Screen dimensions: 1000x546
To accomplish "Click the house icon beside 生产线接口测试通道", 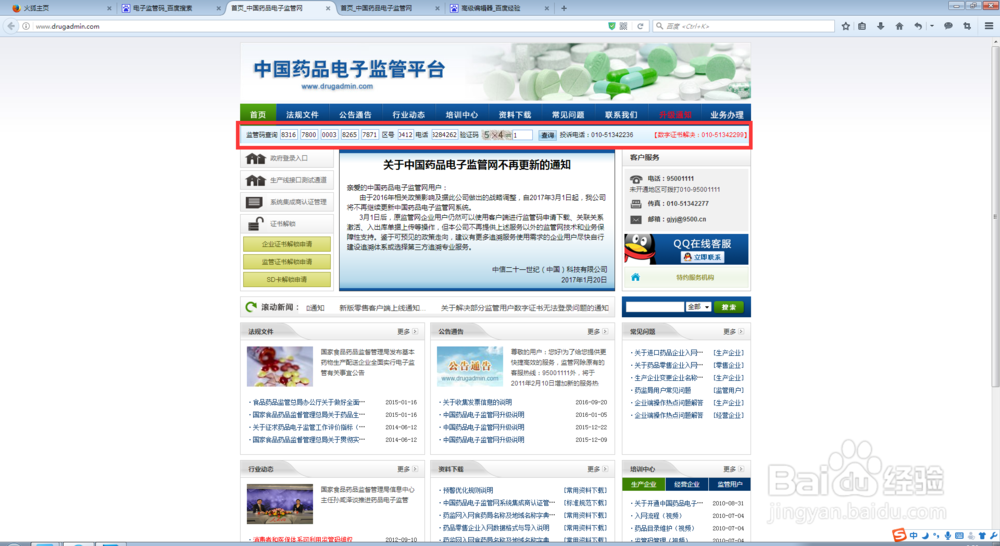I will pyautogui.click(x=255, y=180).
